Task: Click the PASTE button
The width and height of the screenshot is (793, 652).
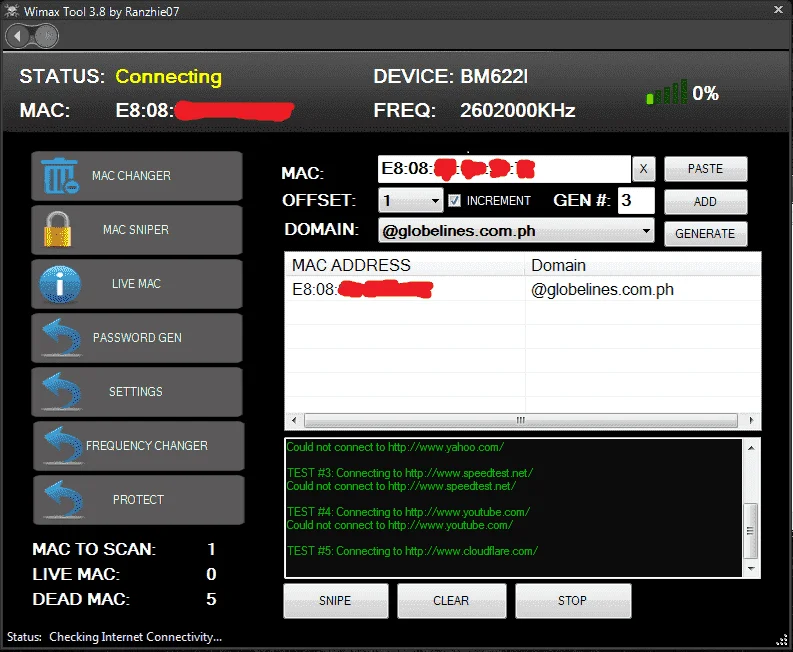Action: 706,169
